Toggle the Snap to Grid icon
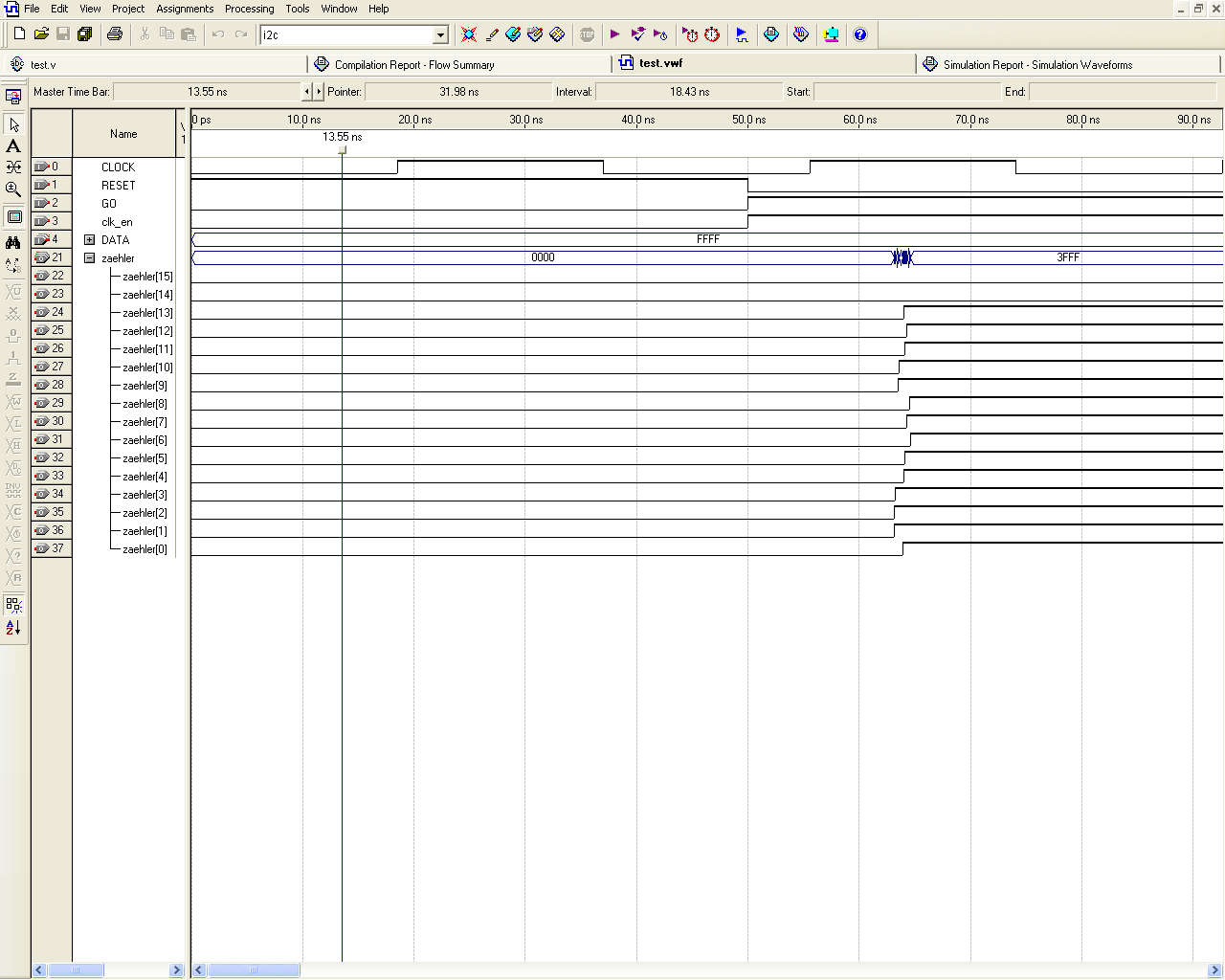 (13, 605)
